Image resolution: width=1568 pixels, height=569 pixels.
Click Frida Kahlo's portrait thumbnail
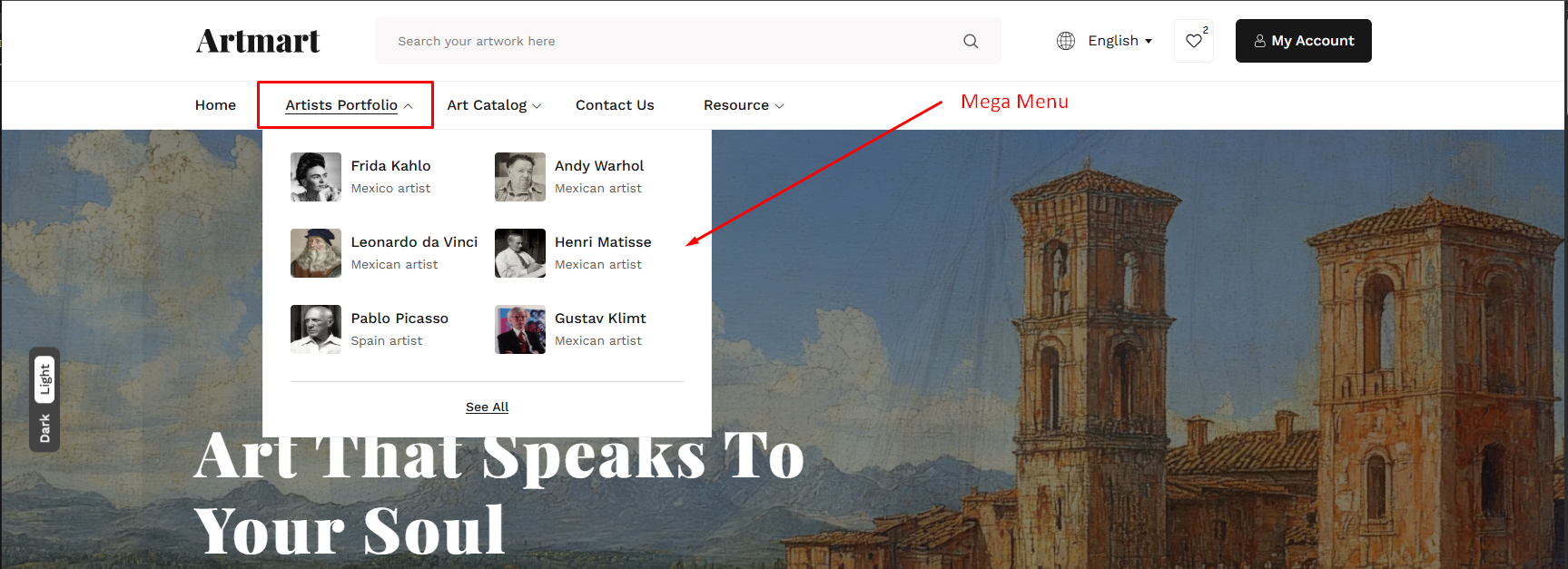coord(316,177)
